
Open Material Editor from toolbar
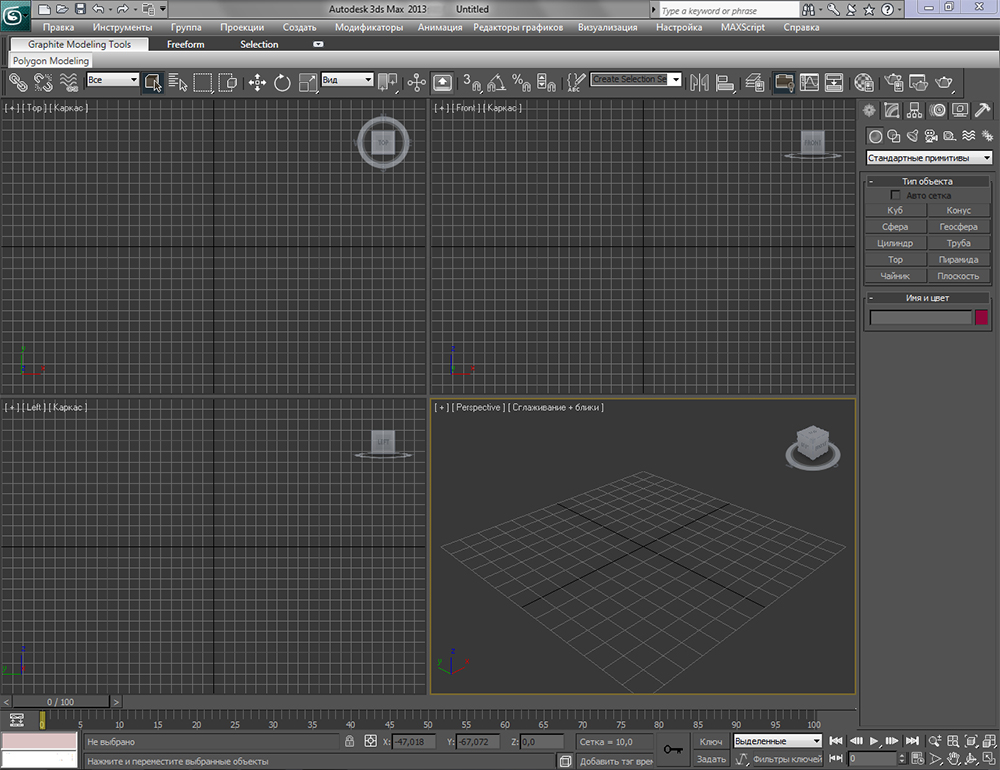[x=864, y=82]
